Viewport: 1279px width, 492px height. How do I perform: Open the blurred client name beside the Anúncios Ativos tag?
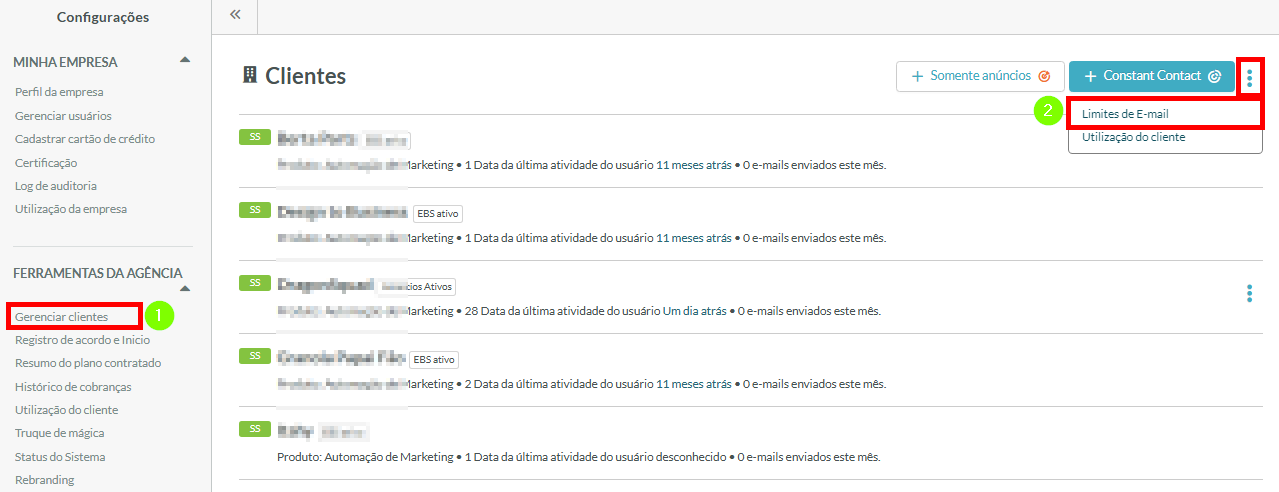326,286
